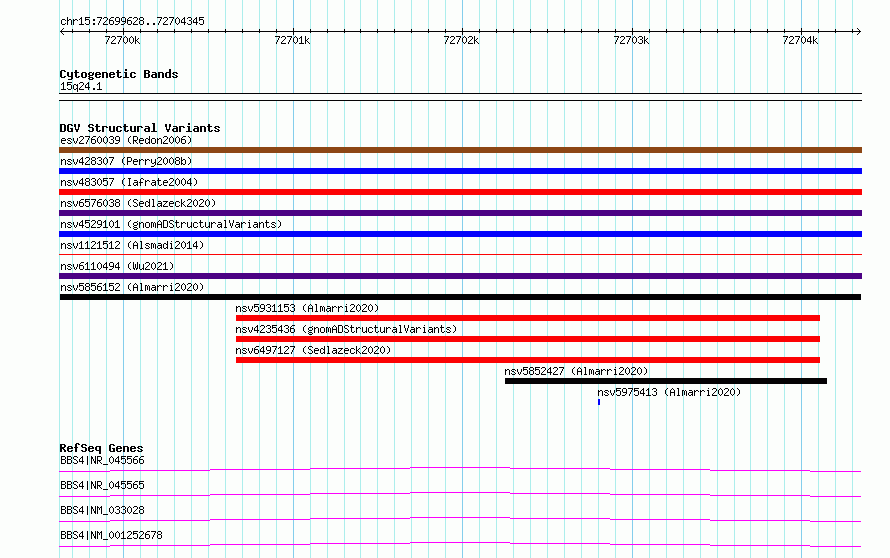The width and height of the screenshot is (890, 558).
Task: Open nsv483057 (Iafrate2004) variant label
Action: coord(129,182)
